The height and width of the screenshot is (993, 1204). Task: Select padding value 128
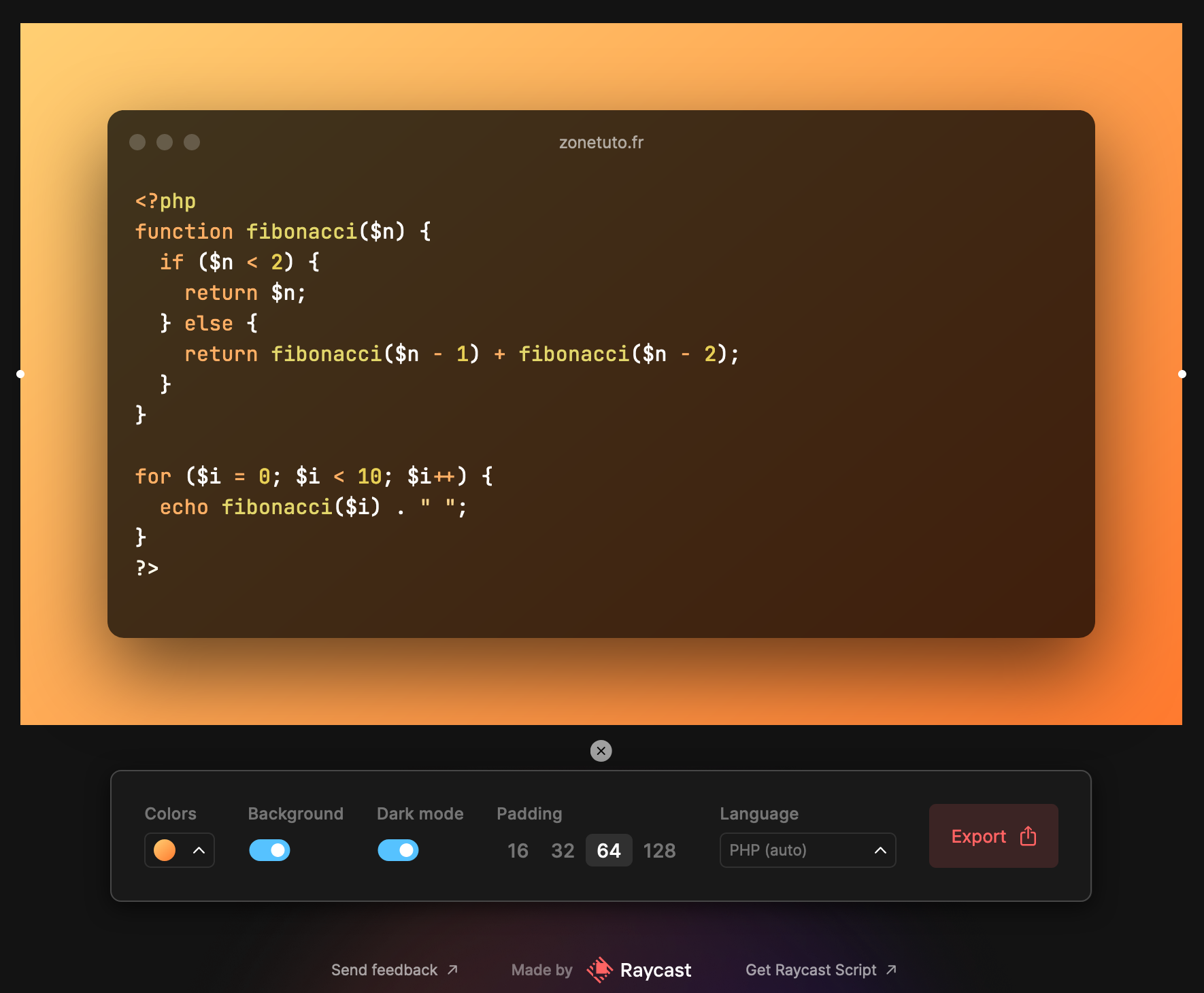(x=658, y=850)
